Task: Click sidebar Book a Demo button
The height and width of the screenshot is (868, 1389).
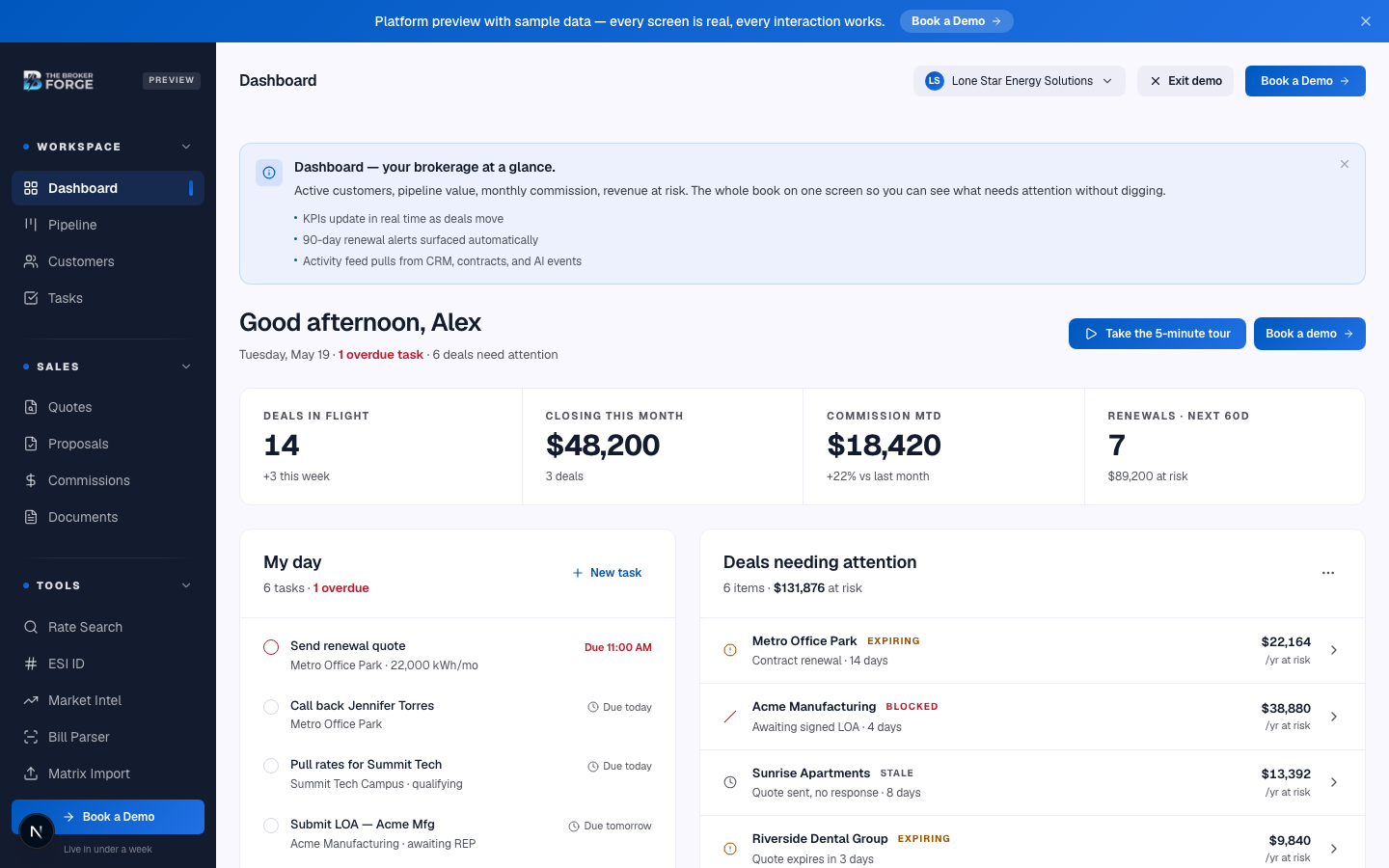Action: point(108,817)
